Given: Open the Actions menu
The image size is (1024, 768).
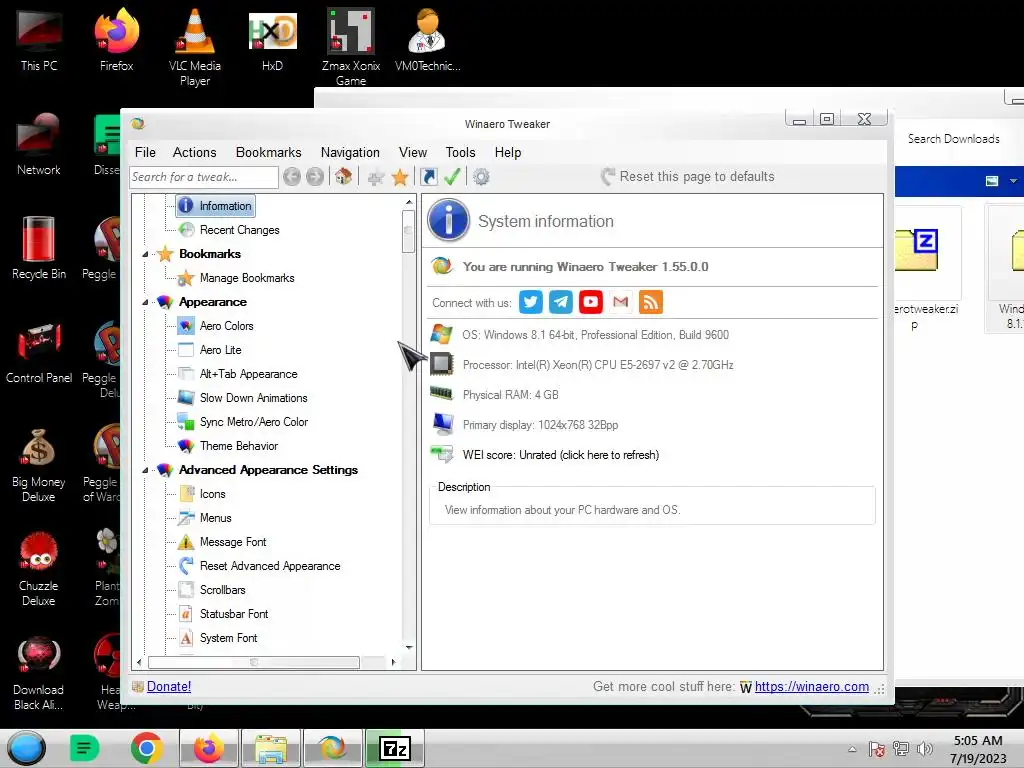Looking at the screenshot, I should coord(195,152).
